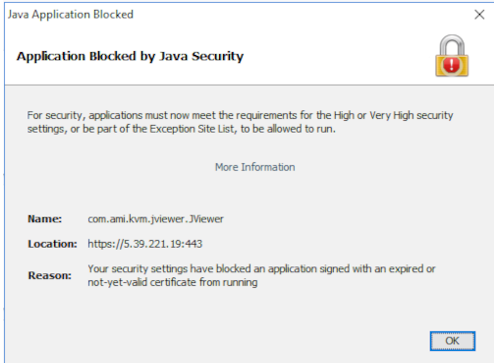Click the Reason: label
The width and height of the screenshot is (500, 363).
tap(50, 276)
